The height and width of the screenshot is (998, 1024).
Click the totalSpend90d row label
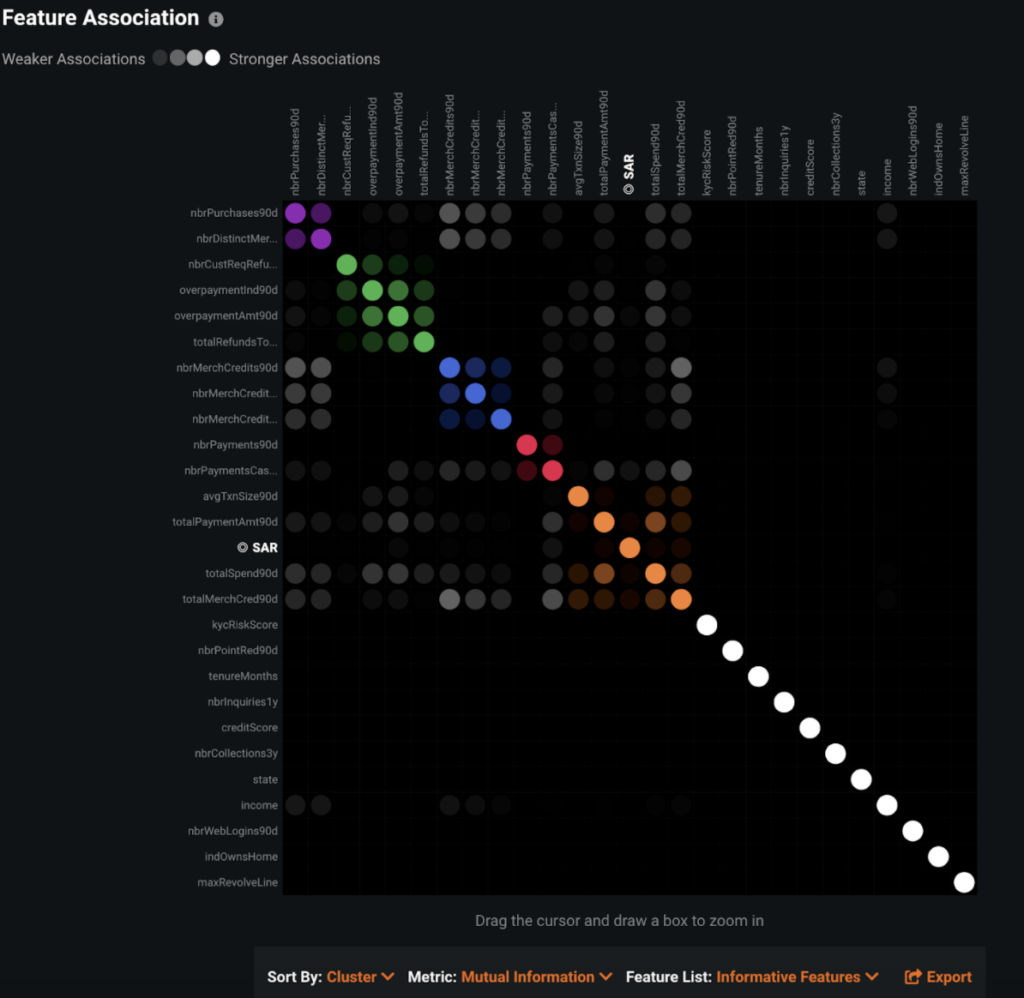tap(241, 573)
